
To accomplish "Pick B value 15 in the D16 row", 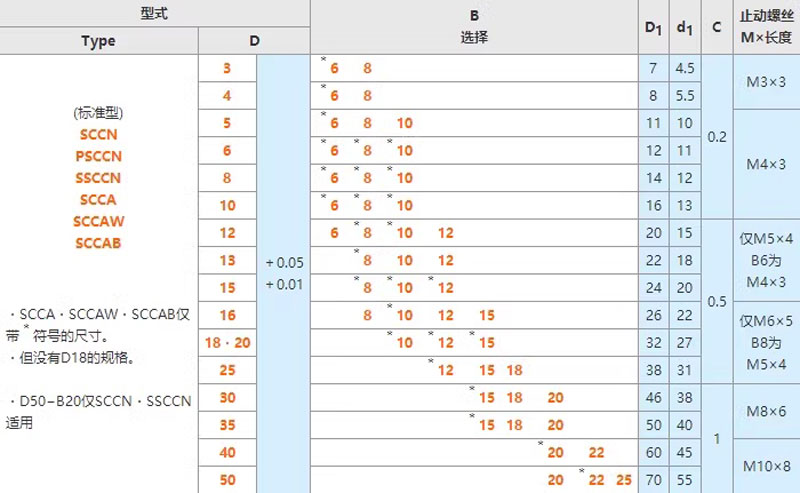I will [x=487, y=315].
